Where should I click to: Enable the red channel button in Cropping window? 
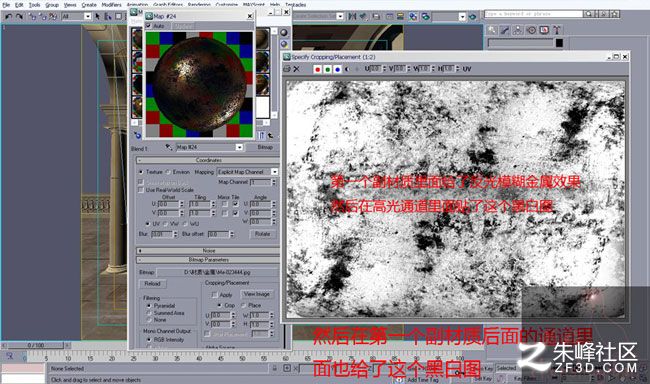click(x=318, y=69)
